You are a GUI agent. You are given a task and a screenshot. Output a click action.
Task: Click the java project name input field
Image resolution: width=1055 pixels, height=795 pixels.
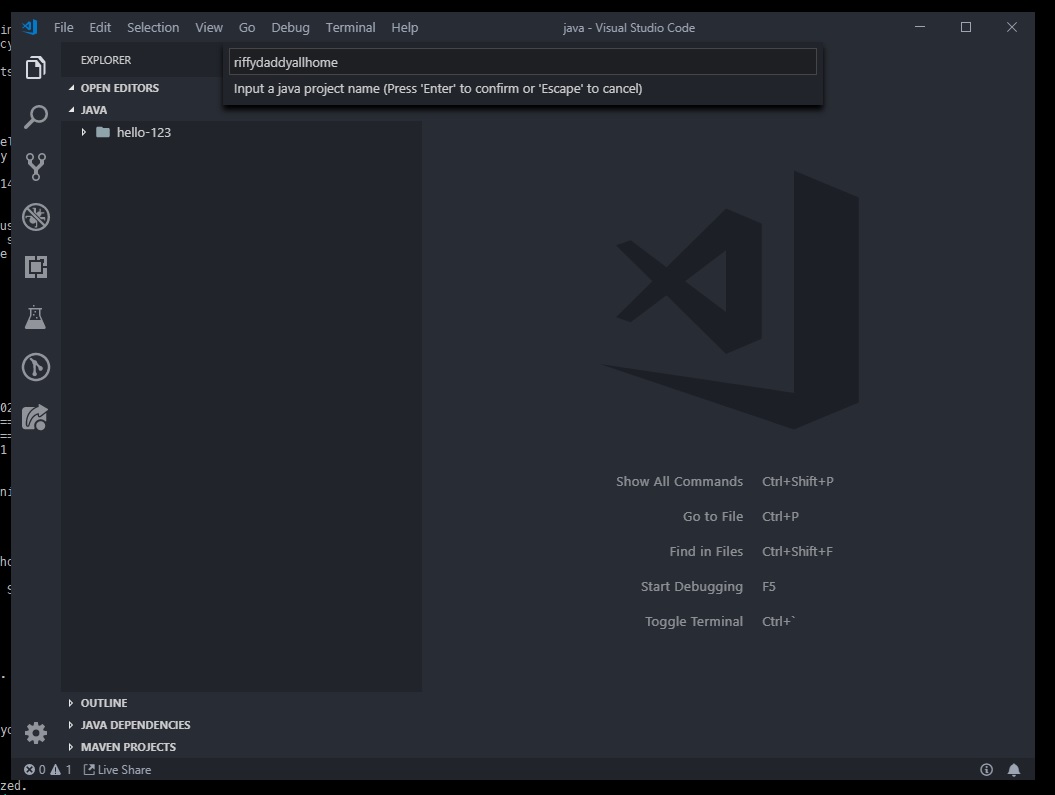coord(523,62)
